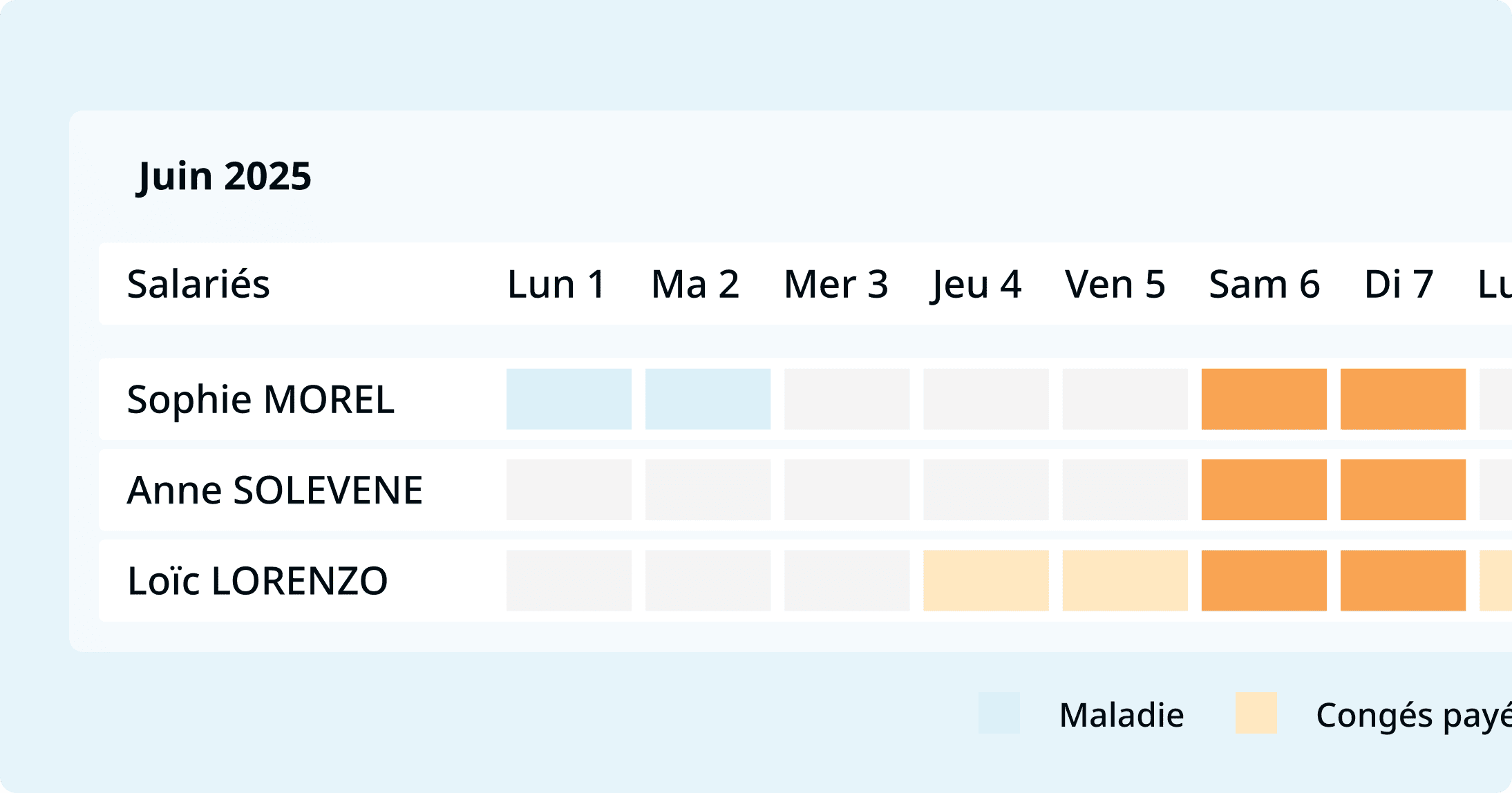Click the Maladie legend label
Screen dimensions: 1512x793
point(1122,715)
